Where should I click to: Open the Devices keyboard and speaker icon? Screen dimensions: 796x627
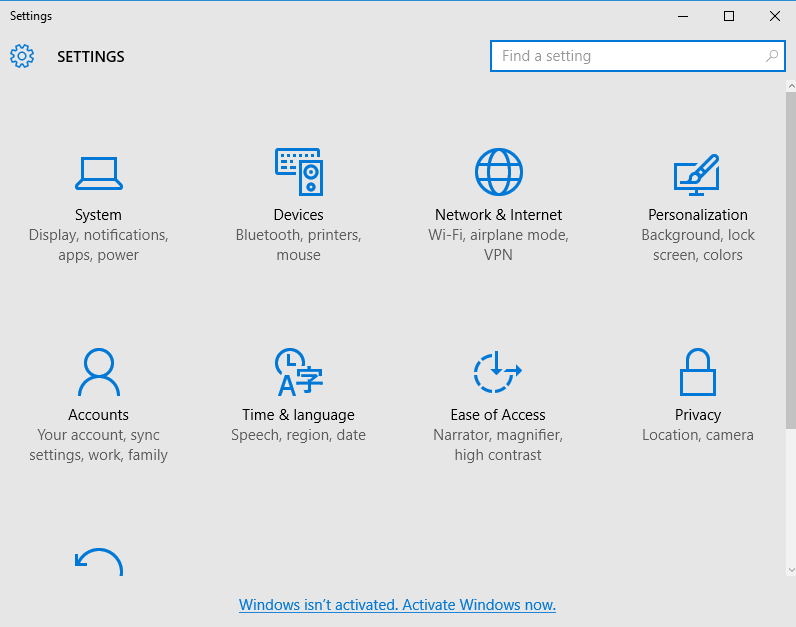point(299,172)
